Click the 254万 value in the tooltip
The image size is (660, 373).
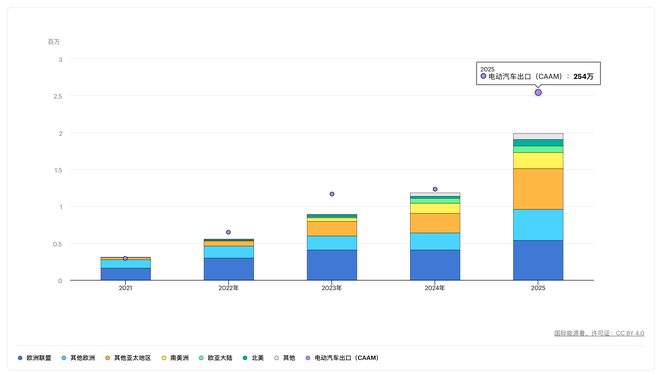click(583, 77)
